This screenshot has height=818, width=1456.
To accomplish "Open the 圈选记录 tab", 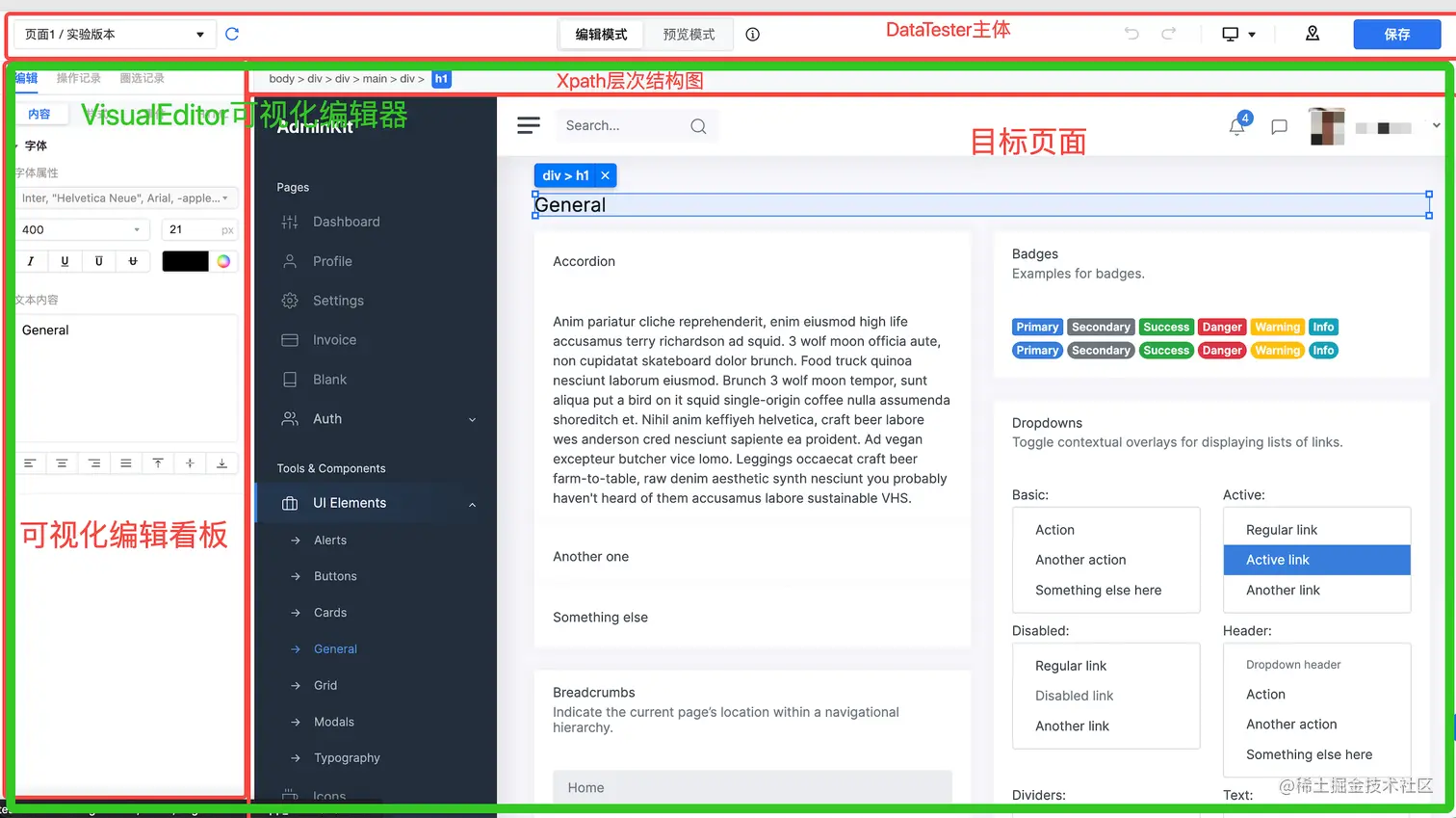I will (x=142, y=78).
